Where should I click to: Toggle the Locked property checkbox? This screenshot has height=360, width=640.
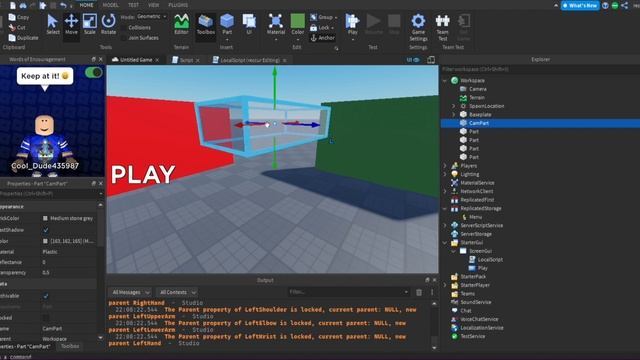(x=46, y=318)
